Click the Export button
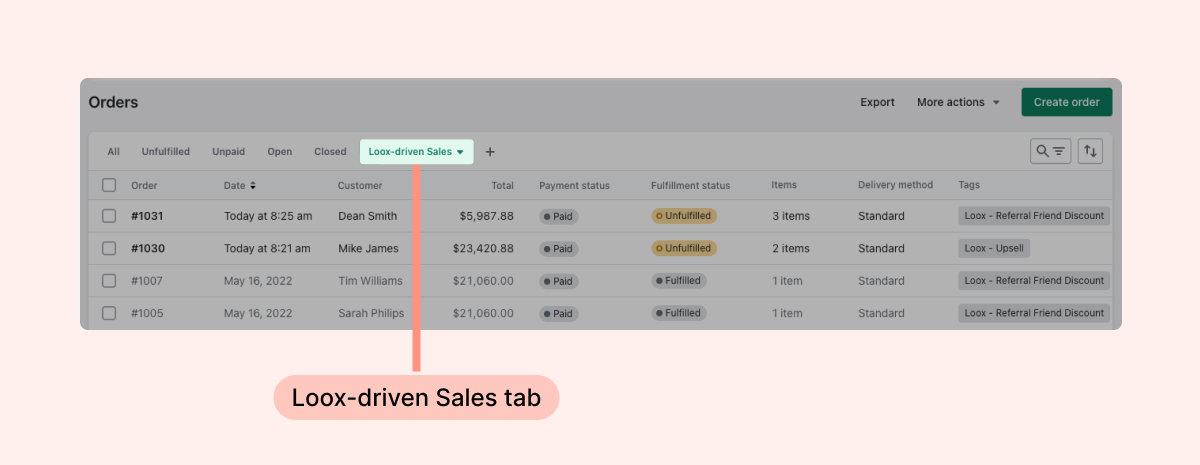Viewport: 1200px width, 465px height. (x=877, y=102)
